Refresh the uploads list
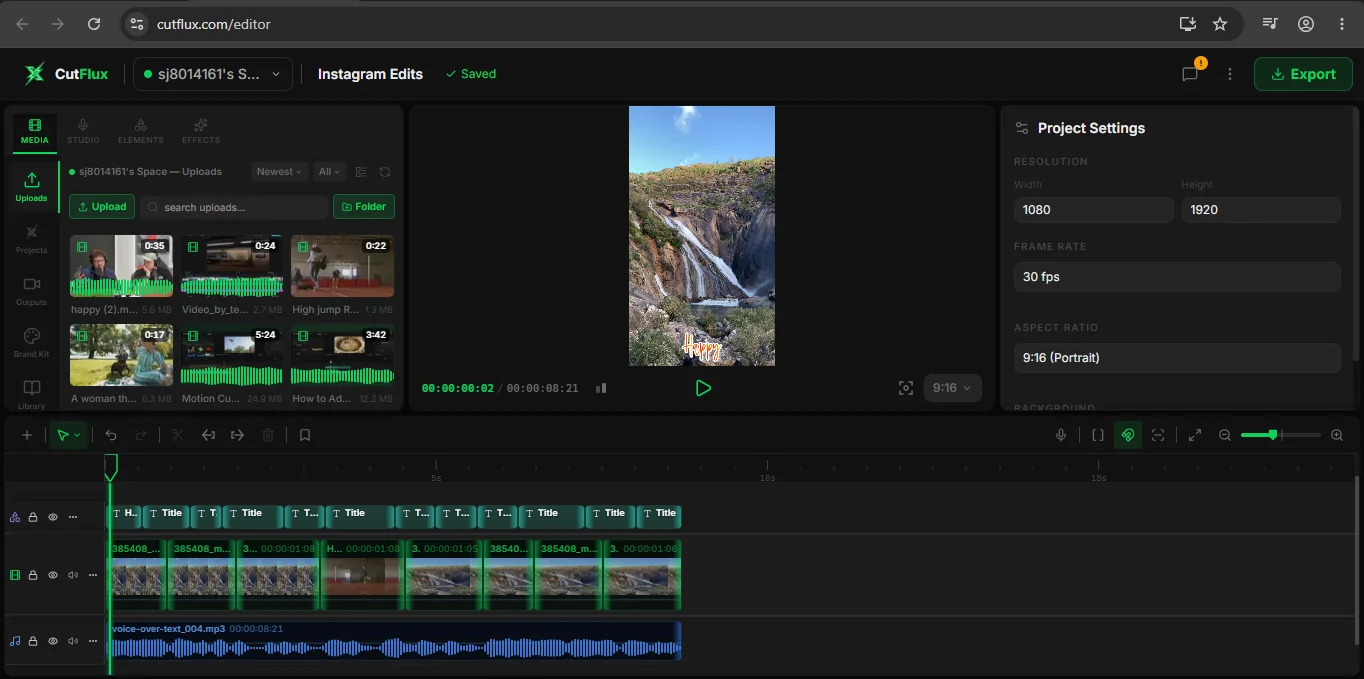This screenshot has height=679, width=1364. point(385,172)
